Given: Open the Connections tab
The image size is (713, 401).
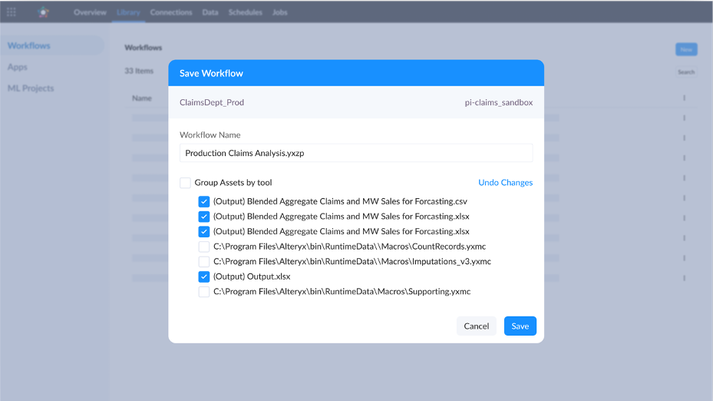Looking at the screenshot, I should point(171,13).
